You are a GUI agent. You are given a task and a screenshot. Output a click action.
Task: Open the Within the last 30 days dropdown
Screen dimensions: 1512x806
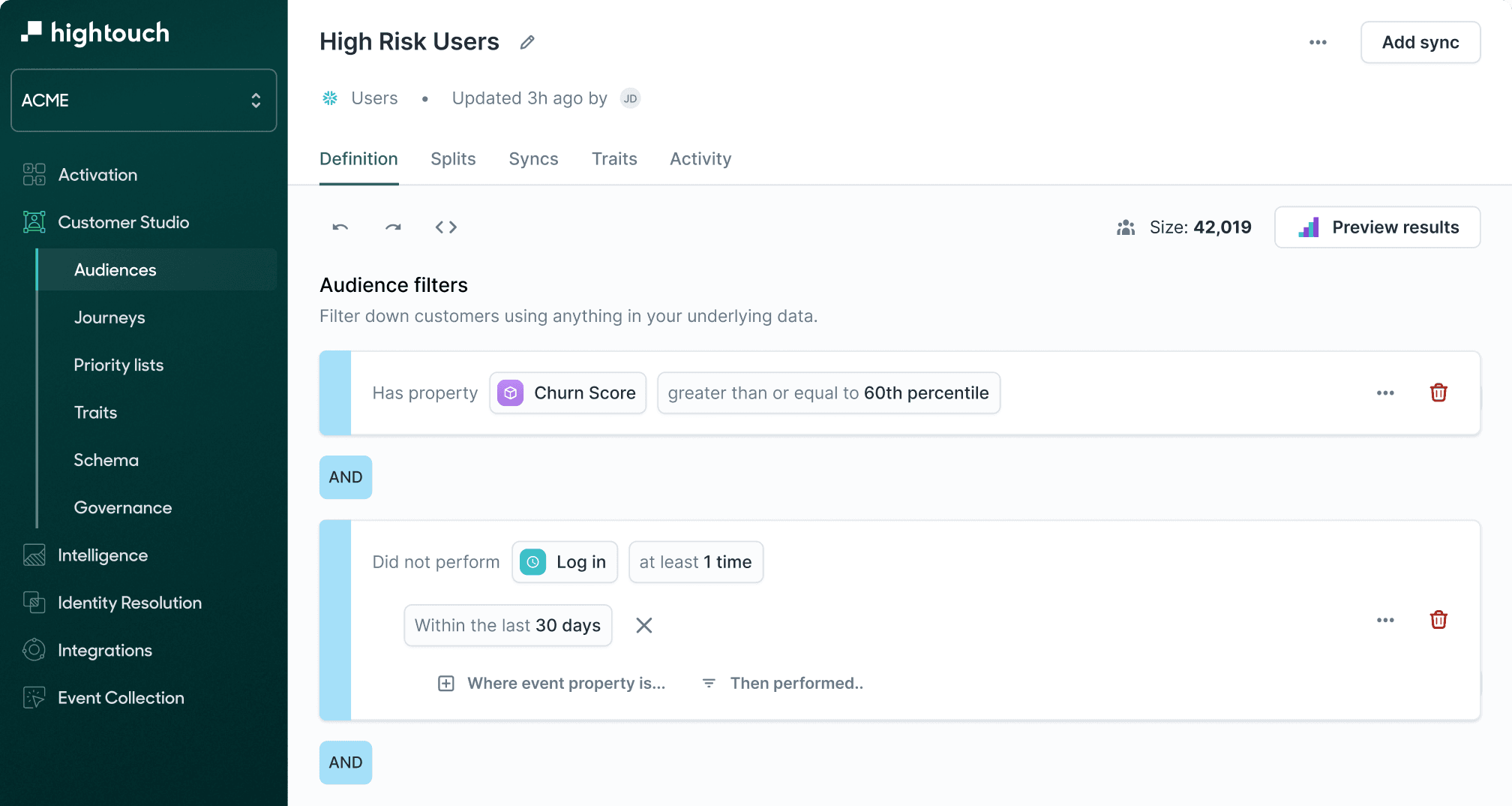pos(508,625)
